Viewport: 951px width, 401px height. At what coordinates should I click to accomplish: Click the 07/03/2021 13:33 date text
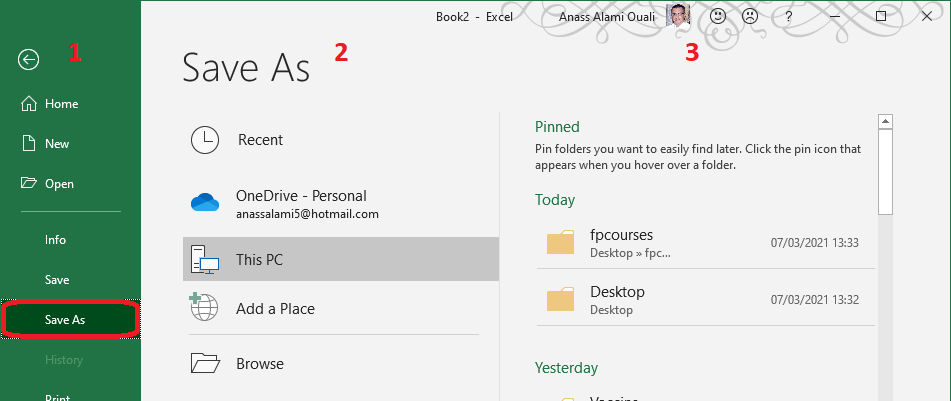(x=815, y=243)
